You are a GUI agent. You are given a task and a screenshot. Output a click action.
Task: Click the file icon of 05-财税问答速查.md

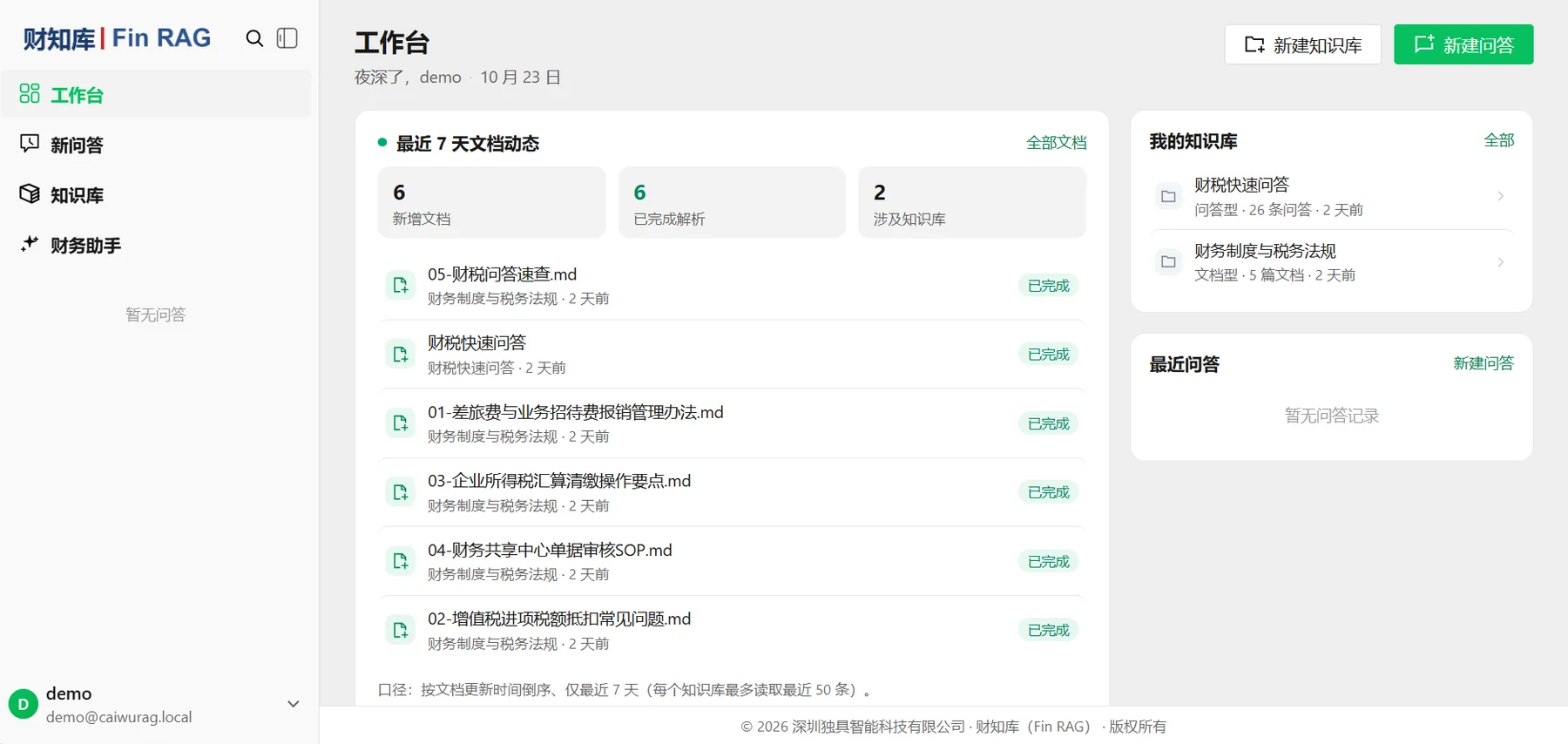click(401, 286)
